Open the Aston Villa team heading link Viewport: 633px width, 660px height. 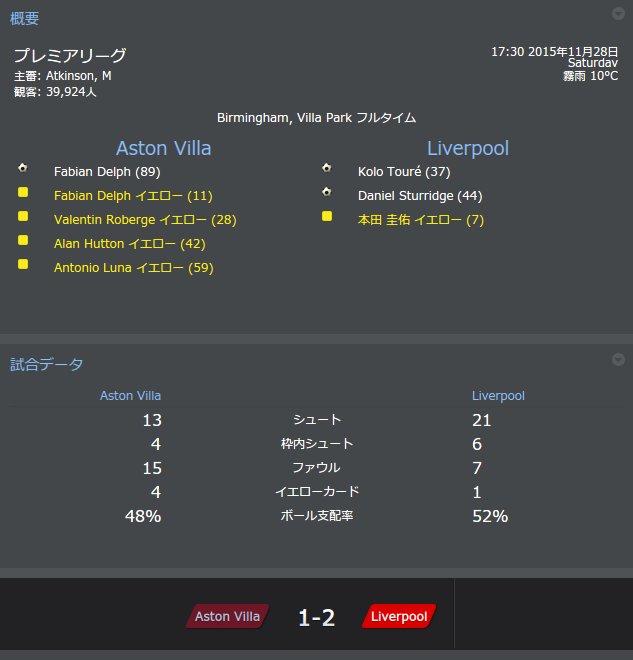click(163, 148)
